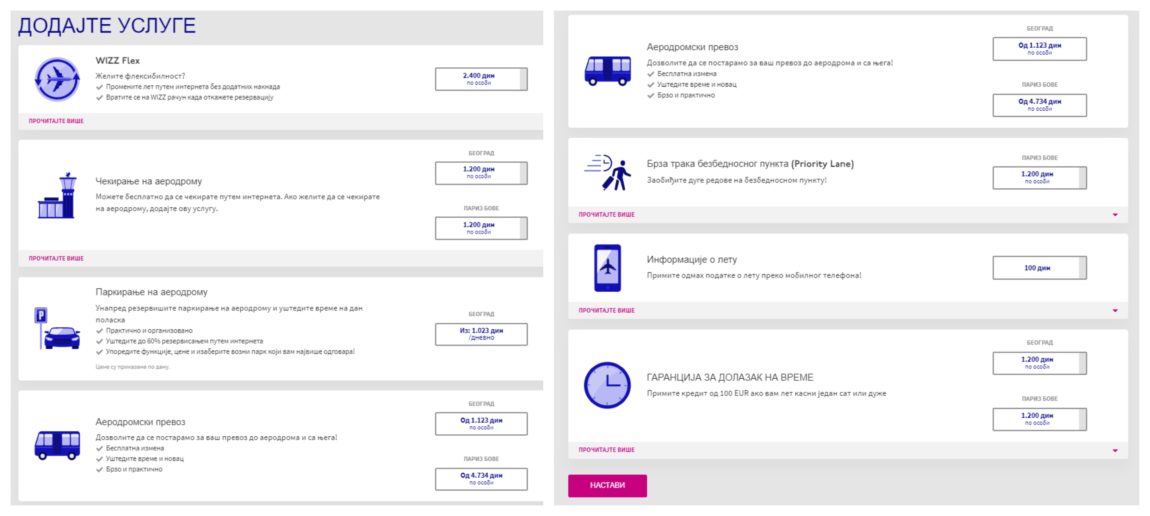Image resolution: width=1150 pixels, height=516 pixels.
Task: Click the airport parking car icon
Action: pos(56,330)
